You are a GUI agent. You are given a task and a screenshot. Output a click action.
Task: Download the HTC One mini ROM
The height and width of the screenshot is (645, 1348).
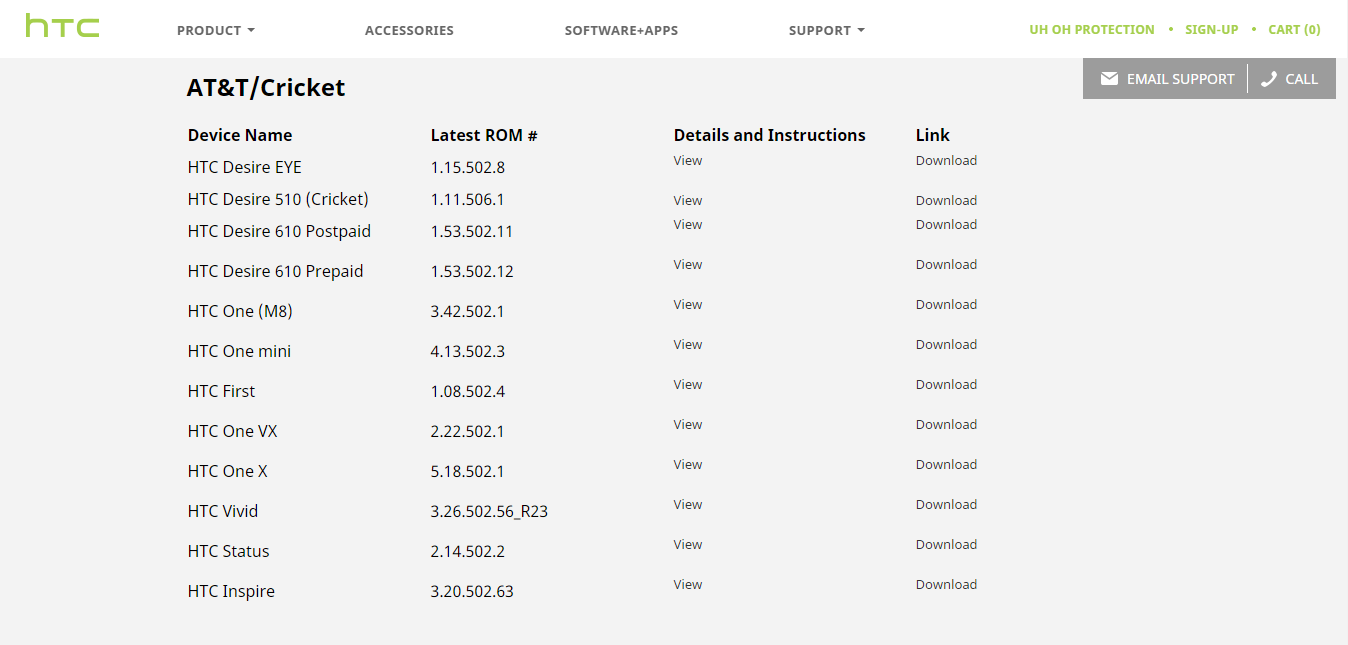pos(946,344)
